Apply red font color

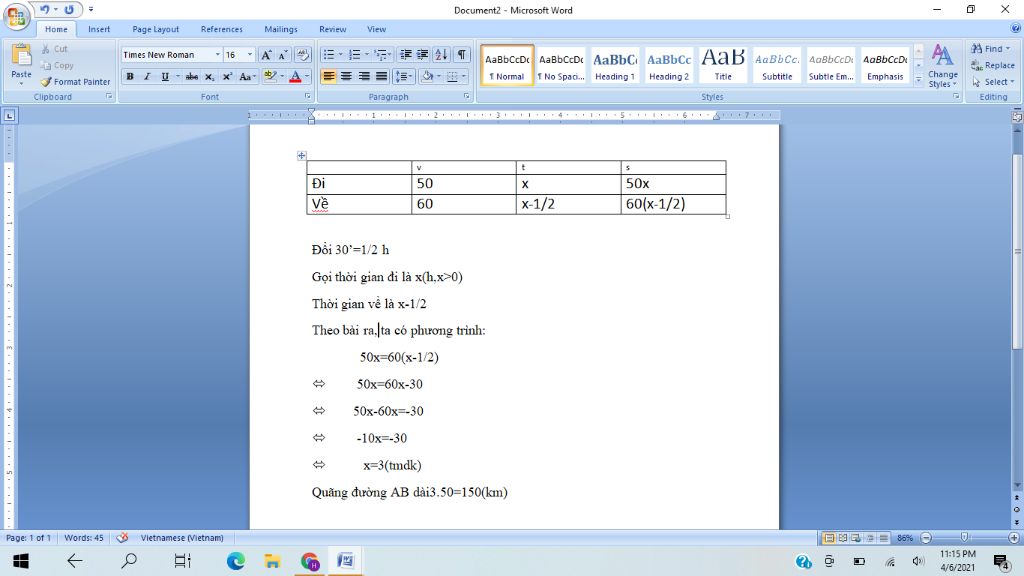point(295,76)
